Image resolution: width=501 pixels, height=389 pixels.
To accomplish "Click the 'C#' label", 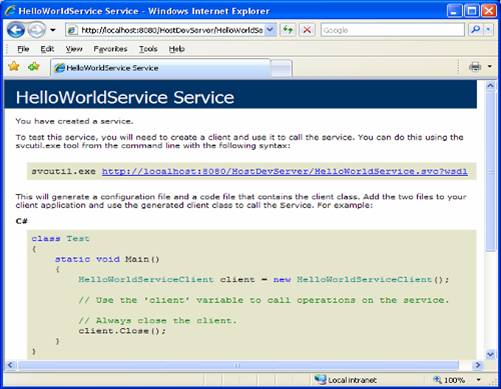I will click(22, 221).
